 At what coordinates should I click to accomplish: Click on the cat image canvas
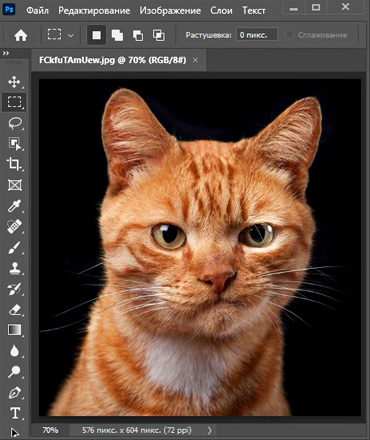[x=200, y=247]
